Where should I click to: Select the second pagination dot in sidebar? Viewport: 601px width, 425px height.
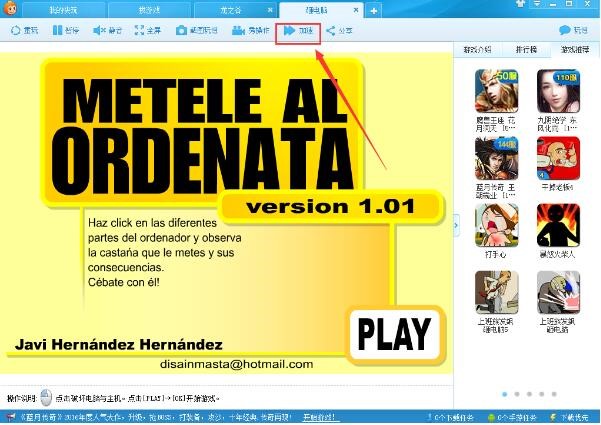click(517, 394)
